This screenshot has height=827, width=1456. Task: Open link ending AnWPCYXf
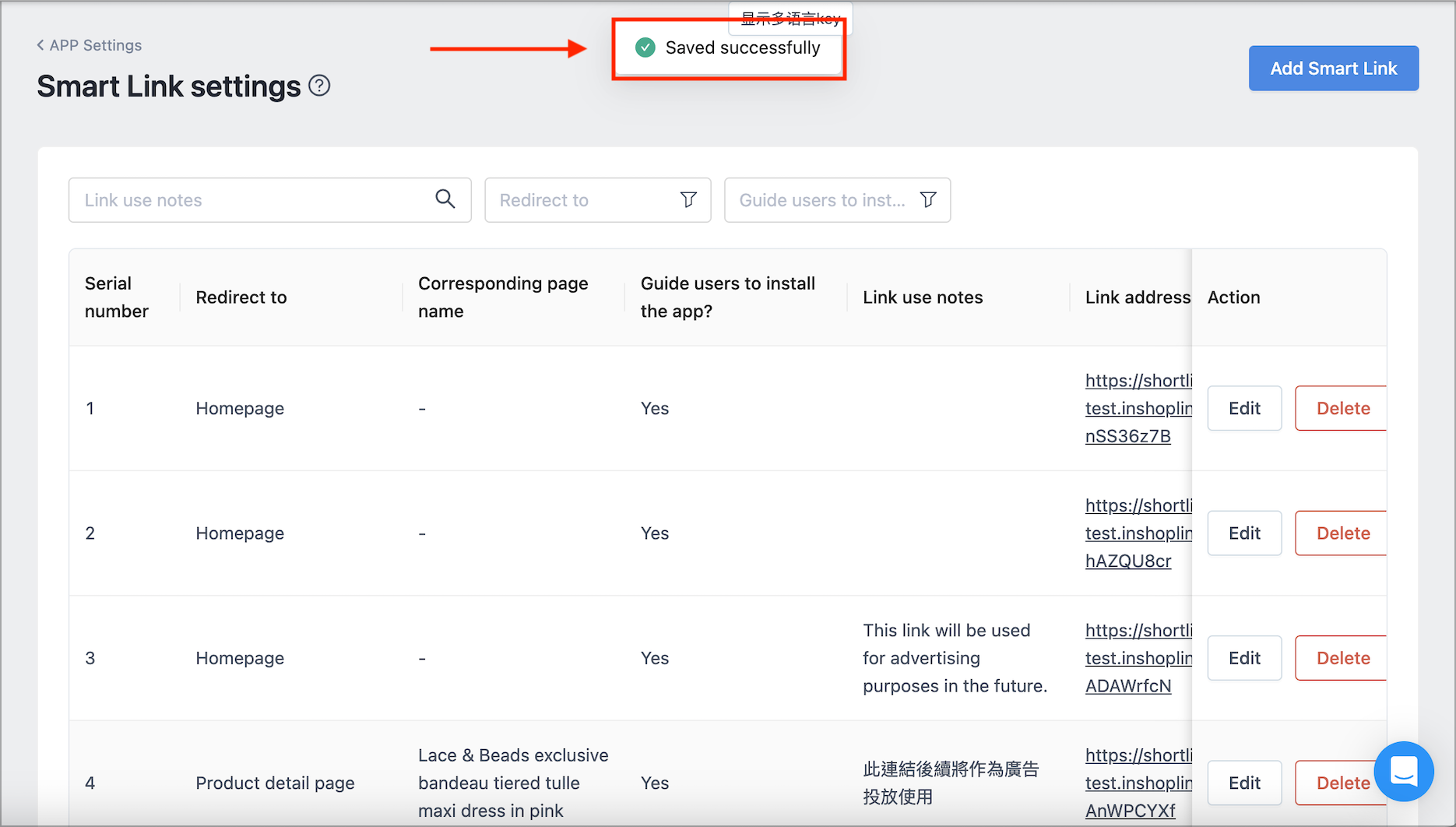coord(1138,783)
